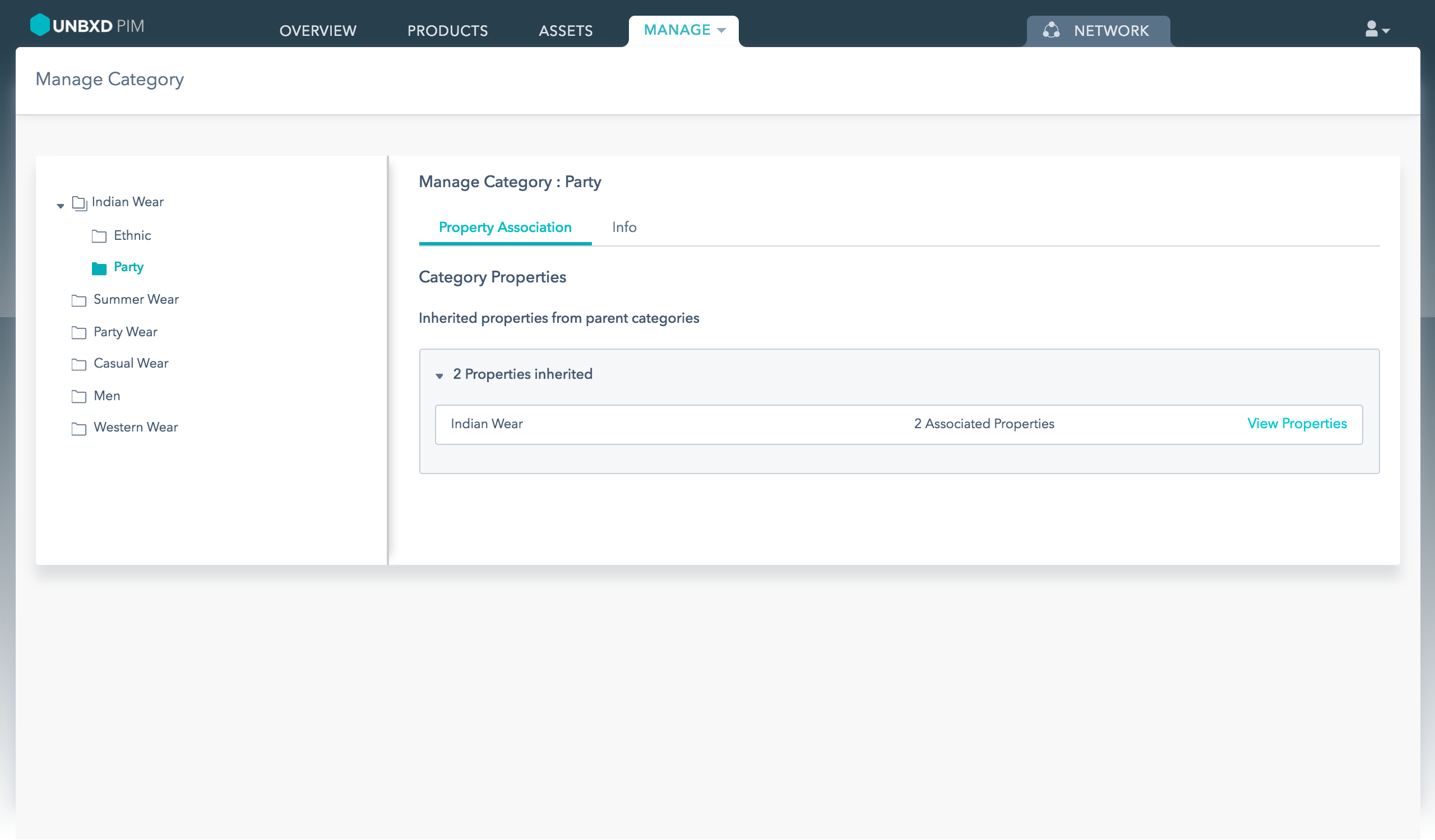Click the 'Category Properties' heading
The width and height of the screenshot is (1435, 840).
click(493, 277)
